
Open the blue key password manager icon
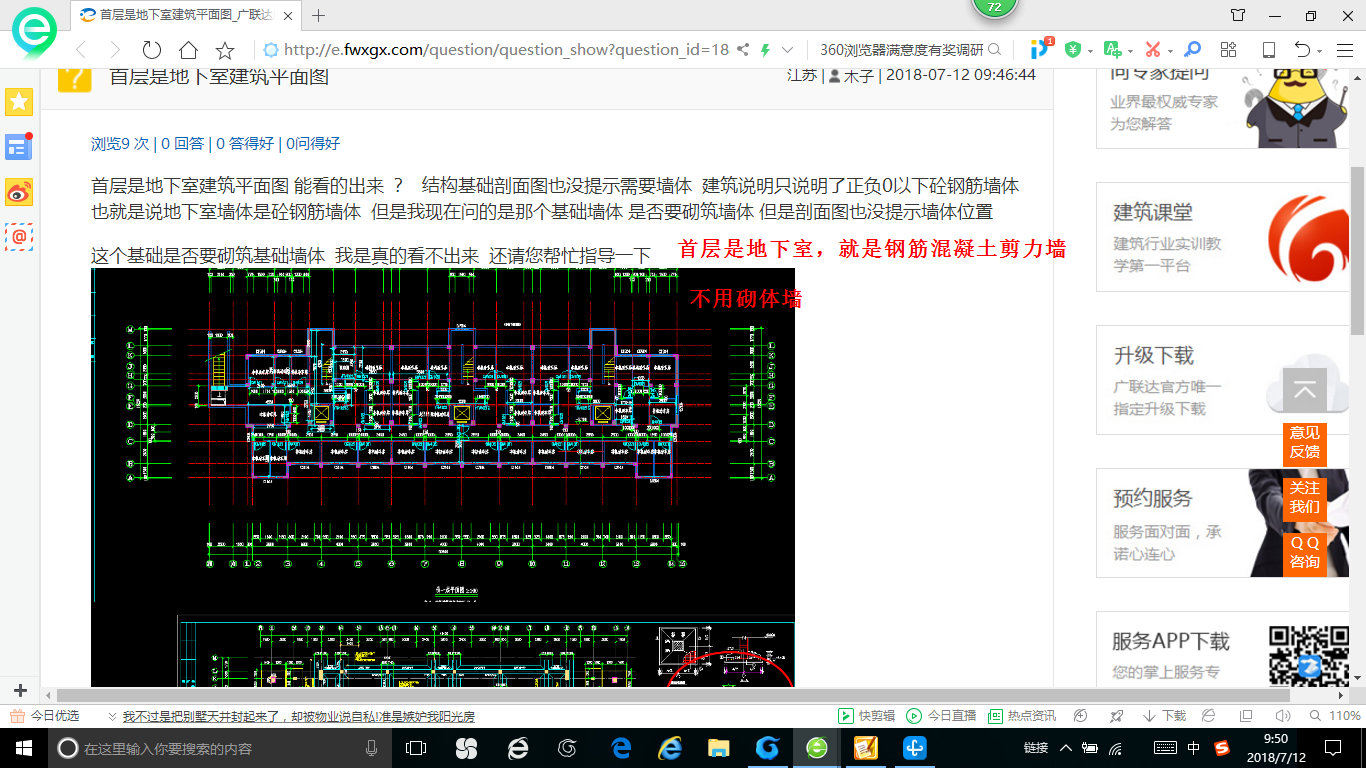point(1192,50)
